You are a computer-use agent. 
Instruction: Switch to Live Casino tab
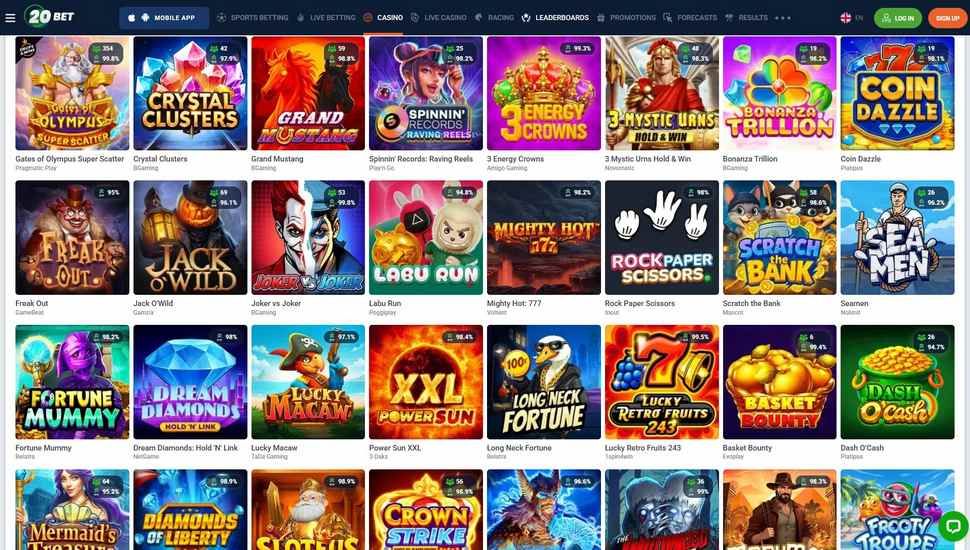439,18
